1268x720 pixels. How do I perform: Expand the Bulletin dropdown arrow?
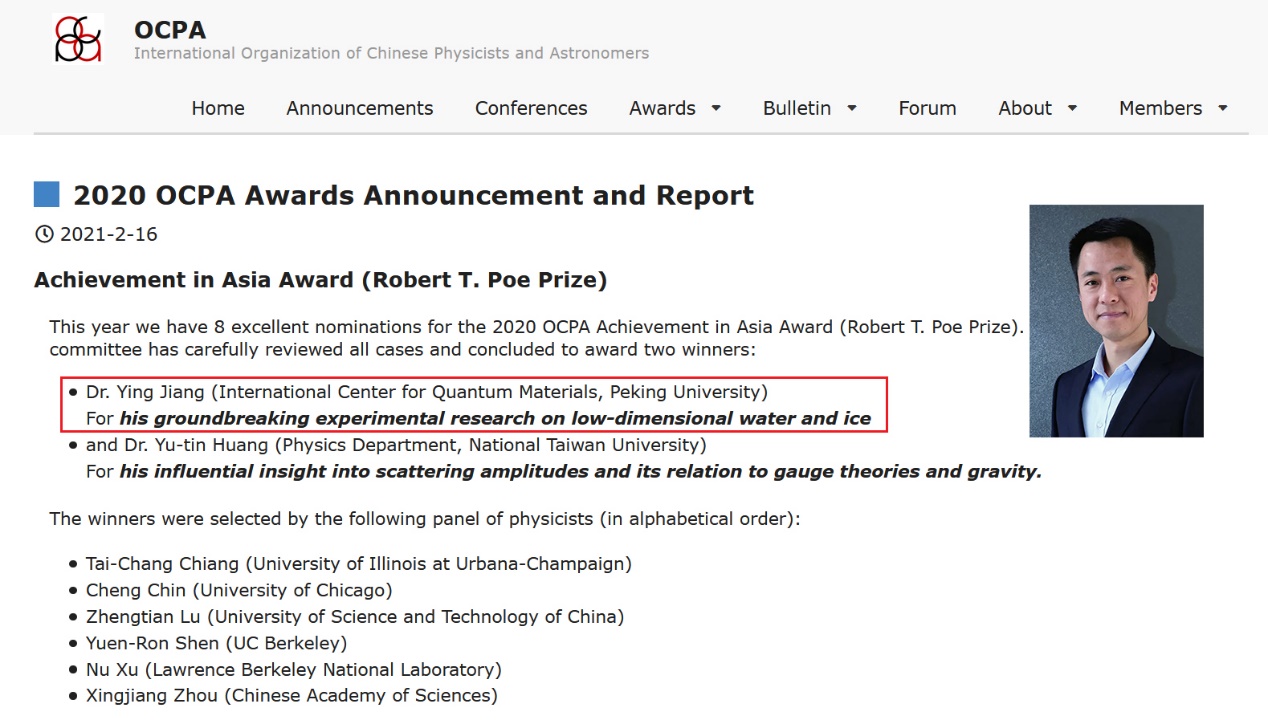[x=852, y=108]
